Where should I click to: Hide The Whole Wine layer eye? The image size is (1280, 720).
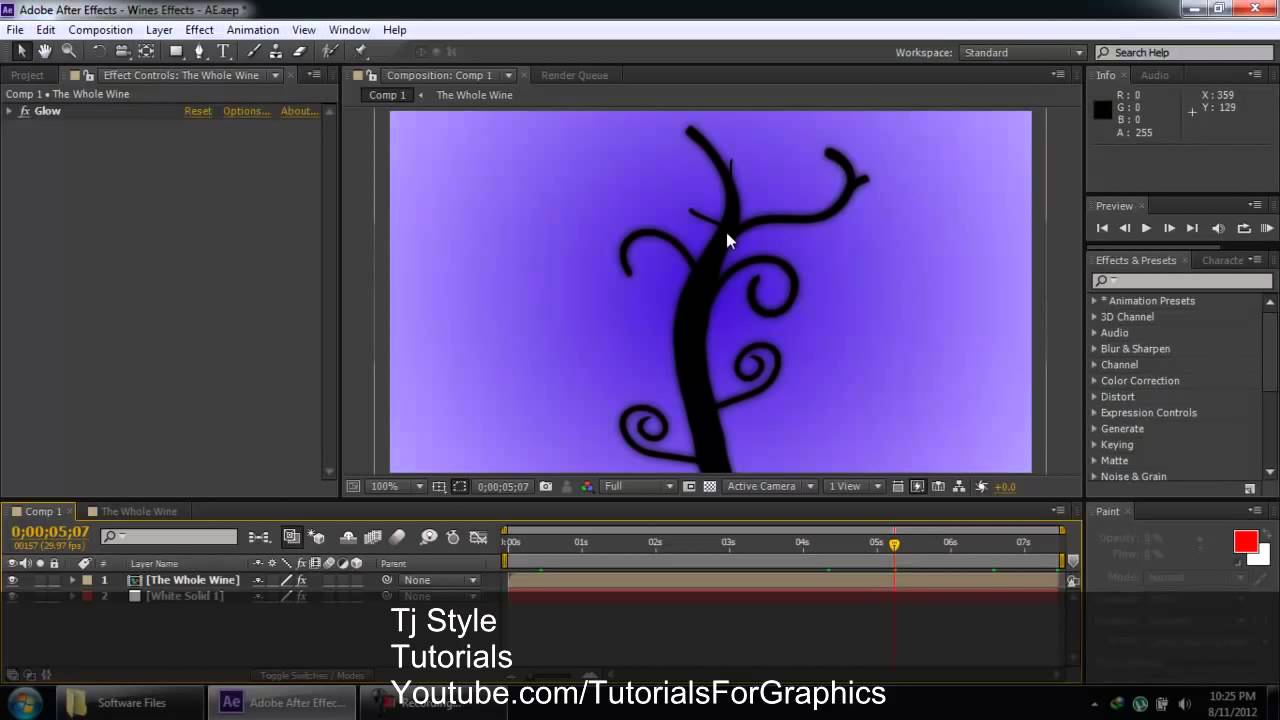(13, 580)
